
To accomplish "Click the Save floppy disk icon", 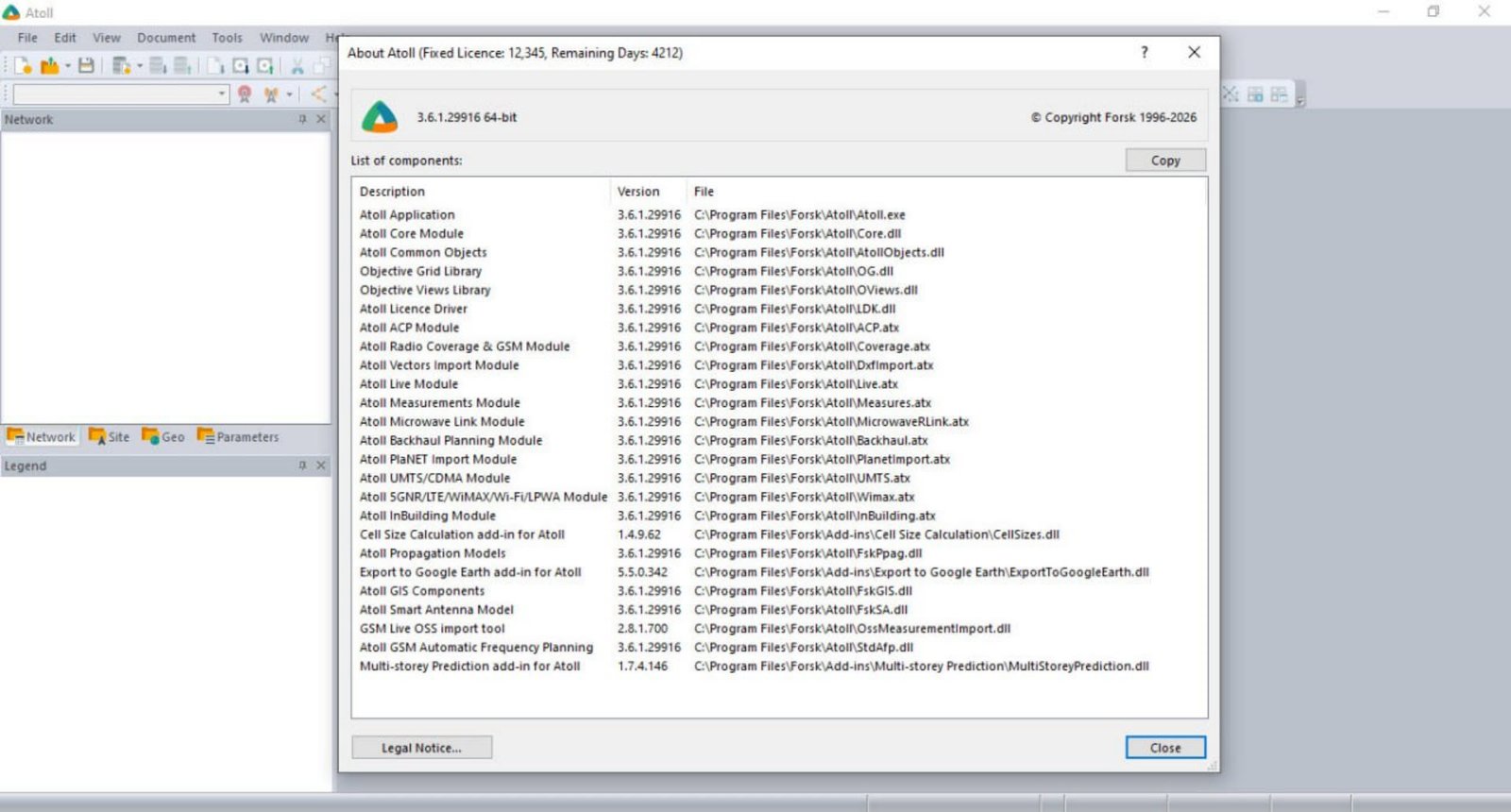I will coord(86,65).
